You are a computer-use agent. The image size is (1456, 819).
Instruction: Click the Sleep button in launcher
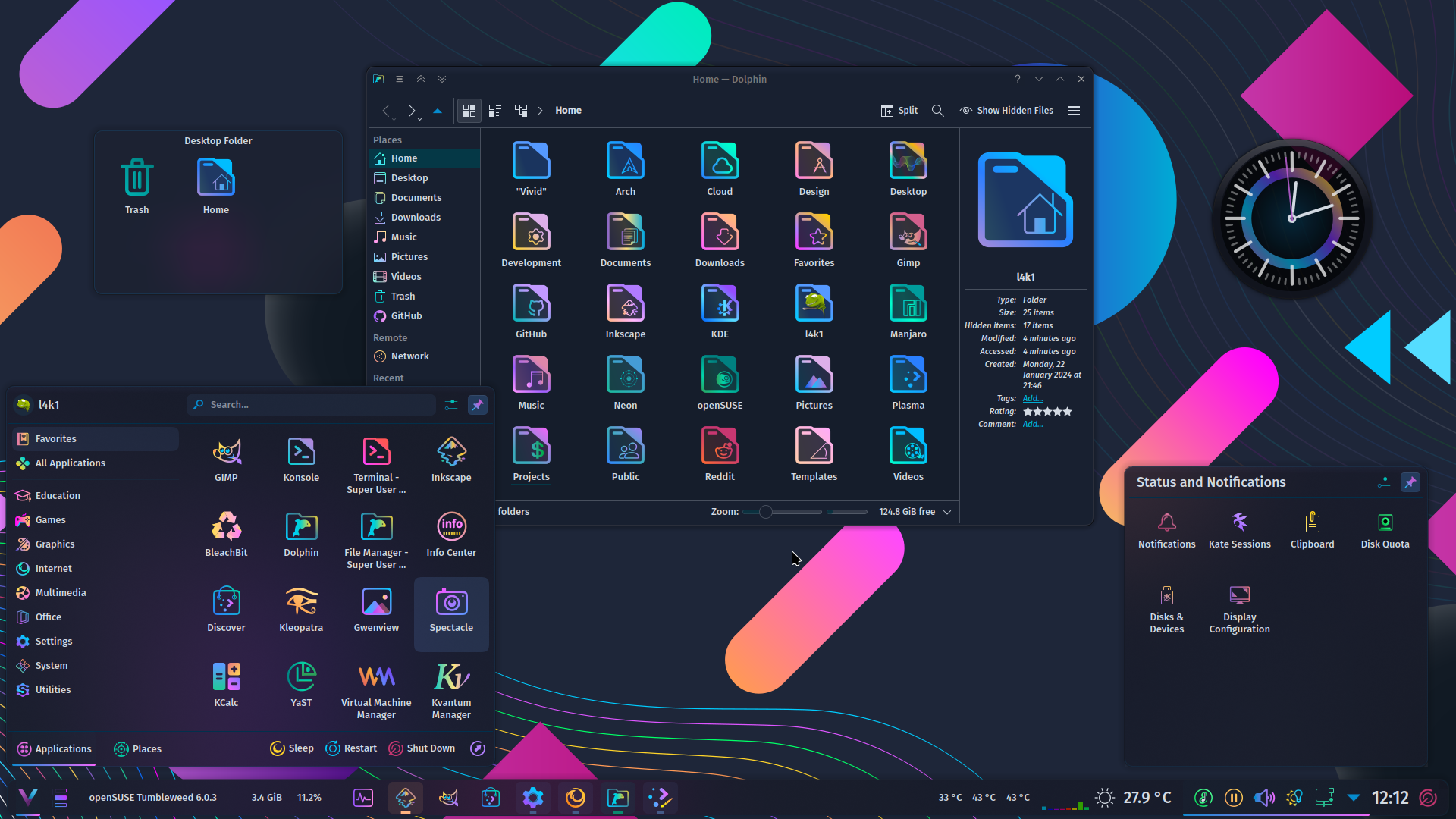click(x=291, y=748)
